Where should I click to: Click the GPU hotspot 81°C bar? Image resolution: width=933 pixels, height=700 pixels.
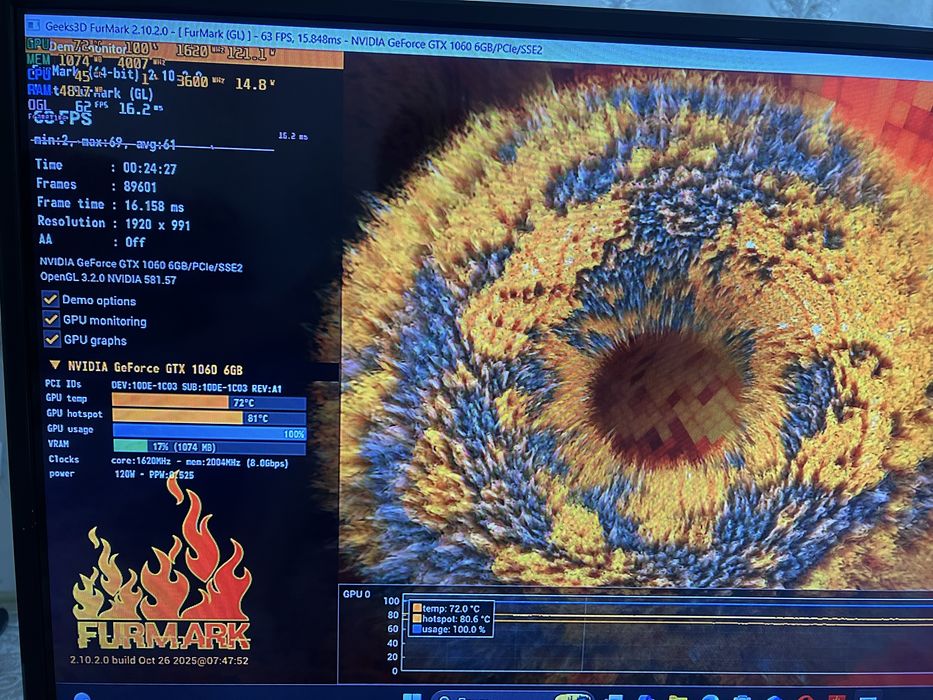click(x=209, y=417)
